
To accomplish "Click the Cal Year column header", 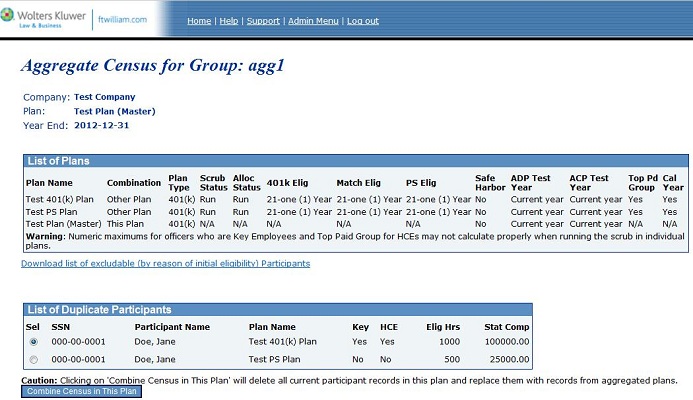I will click(673, 183).
